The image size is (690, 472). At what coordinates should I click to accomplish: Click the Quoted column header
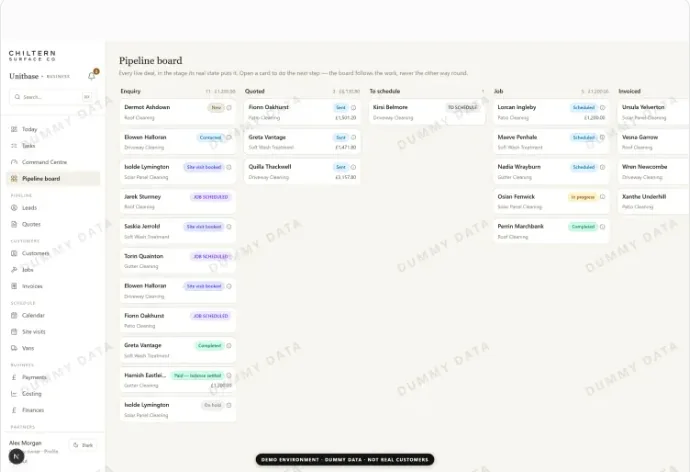[x=255, y=91]
